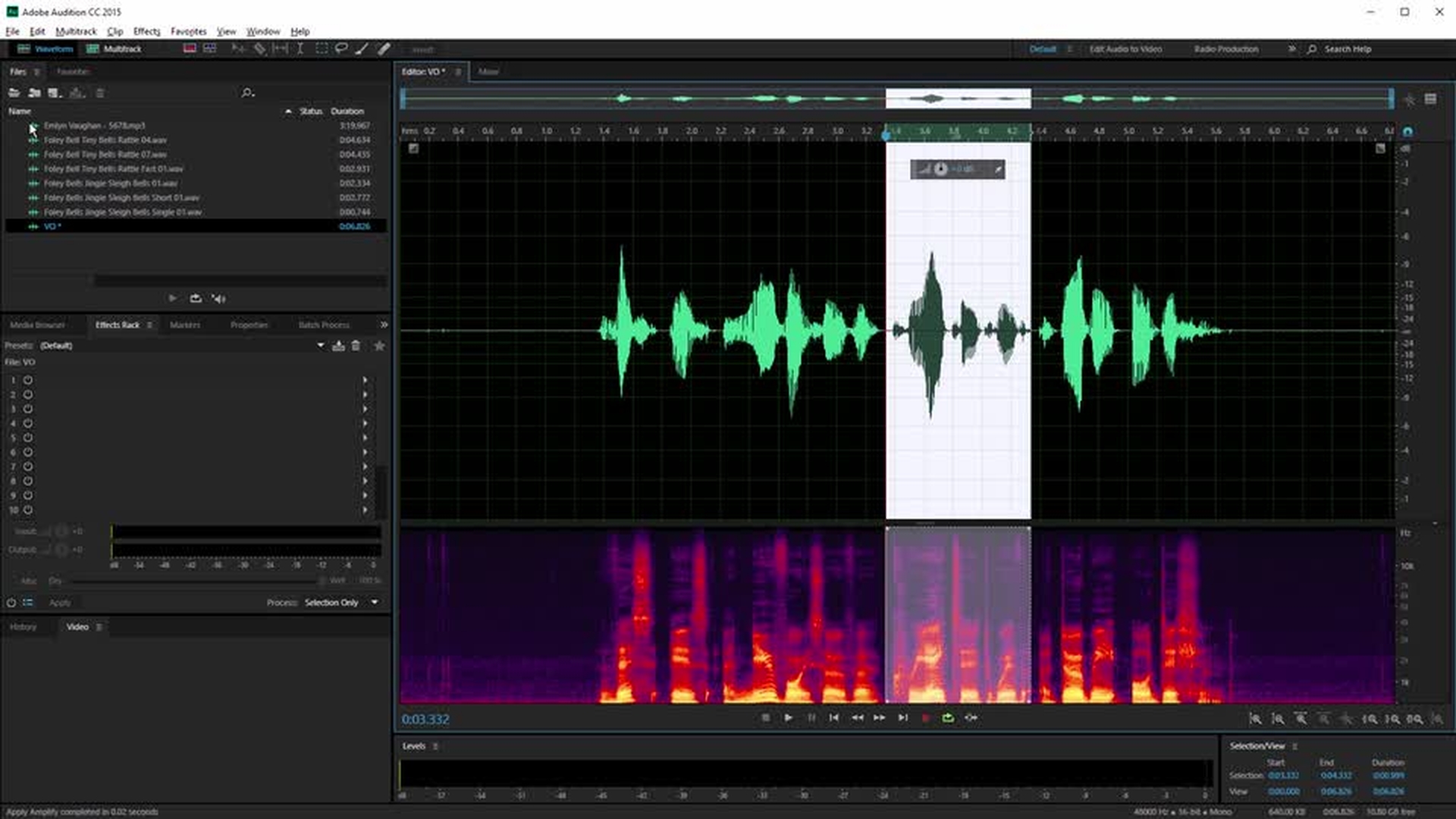
Task: Open the Effects menu
Action: click(x=146, y=31)
